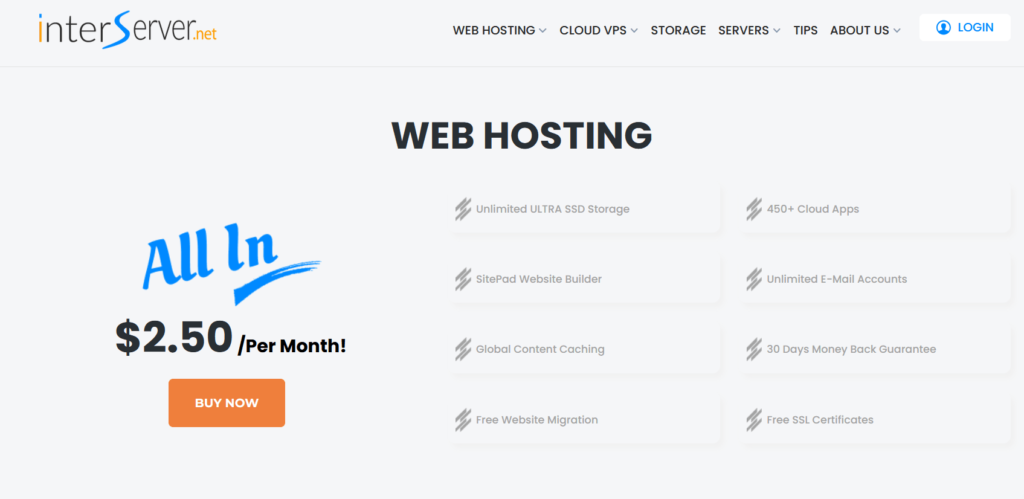
Task: Click the slash icon next to SitePad Website Builder
Action: (x=463, y=280)
